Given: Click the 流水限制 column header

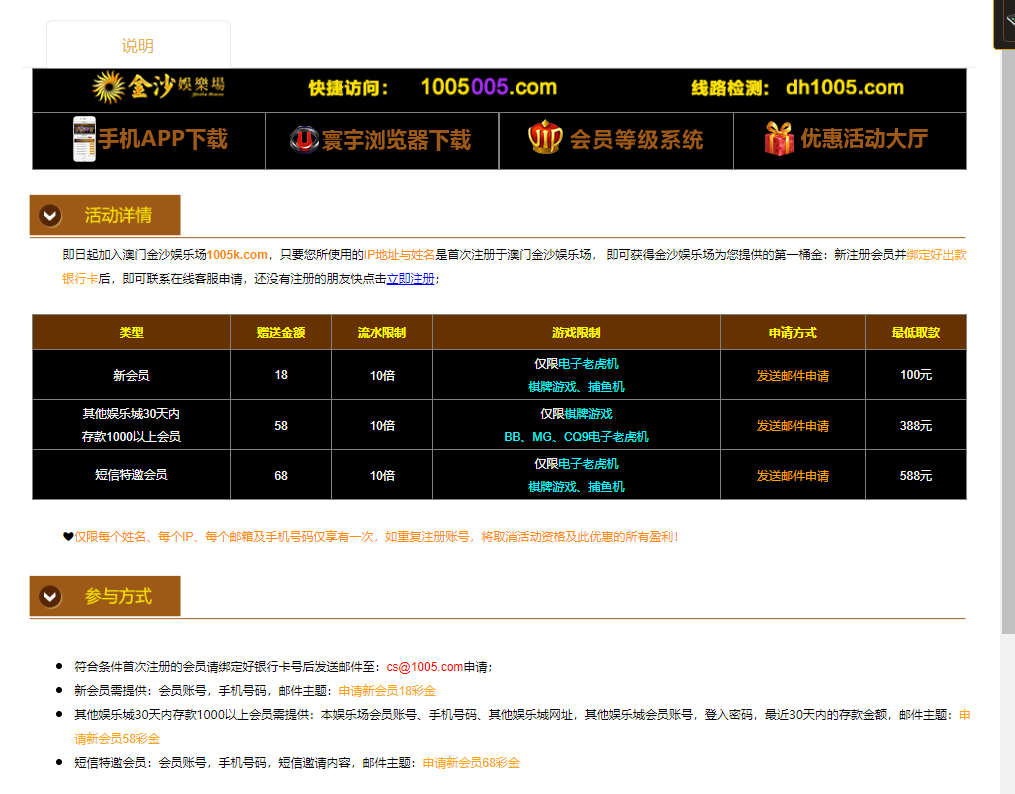Looking at the screenshot, I should point(382,333).
